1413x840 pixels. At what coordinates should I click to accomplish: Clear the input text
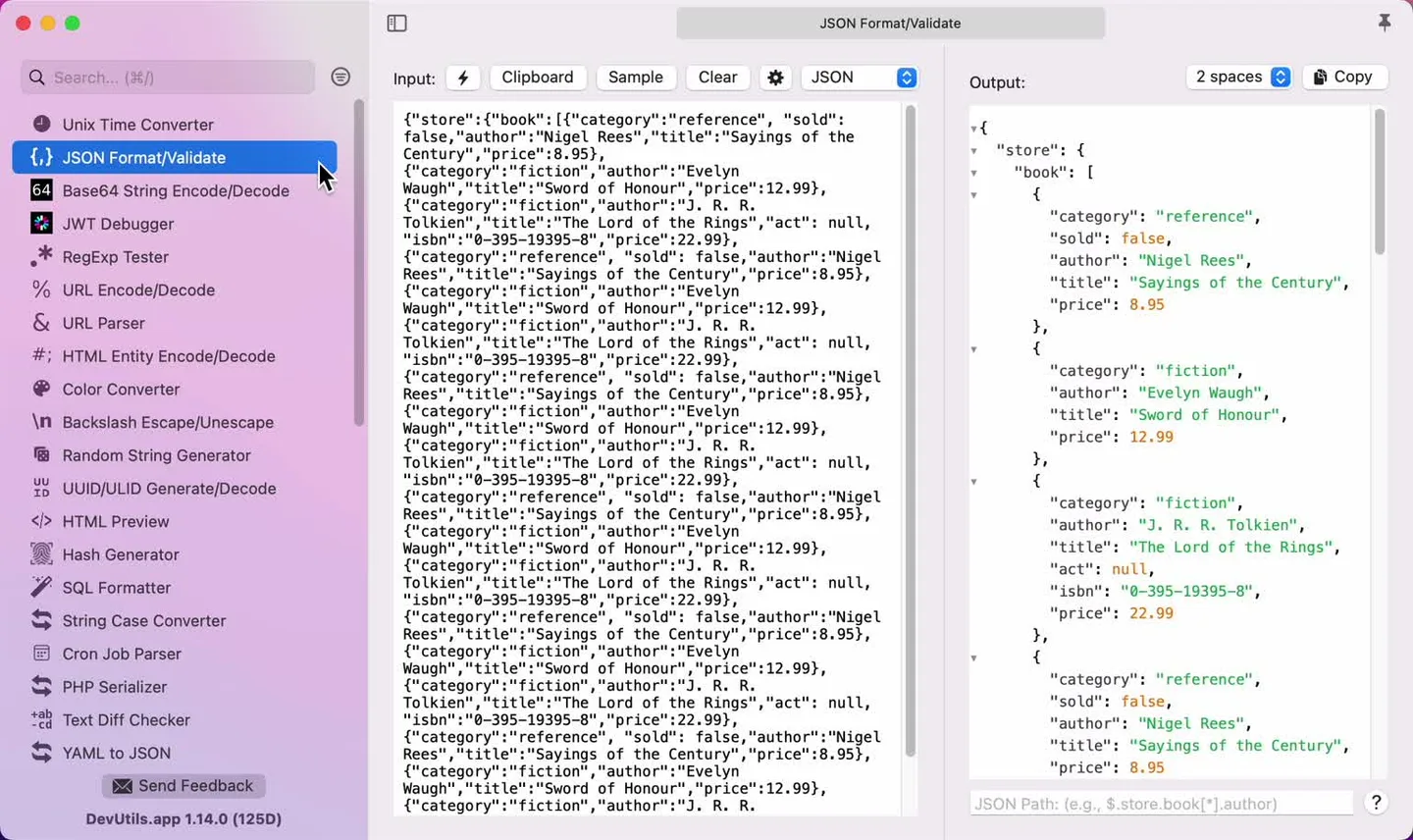click(718, 78)
